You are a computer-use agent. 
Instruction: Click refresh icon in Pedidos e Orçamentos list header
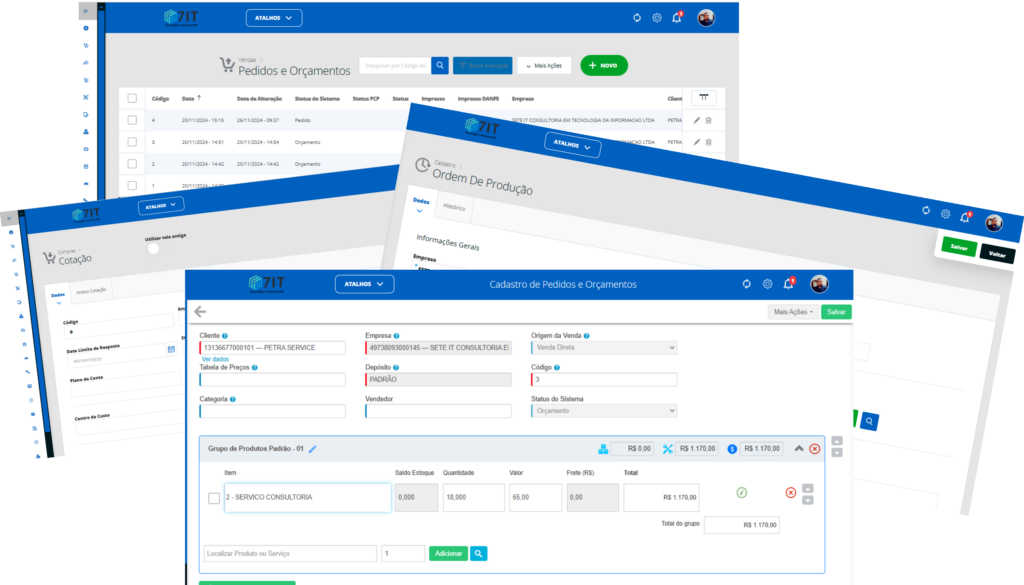point(637,18)
